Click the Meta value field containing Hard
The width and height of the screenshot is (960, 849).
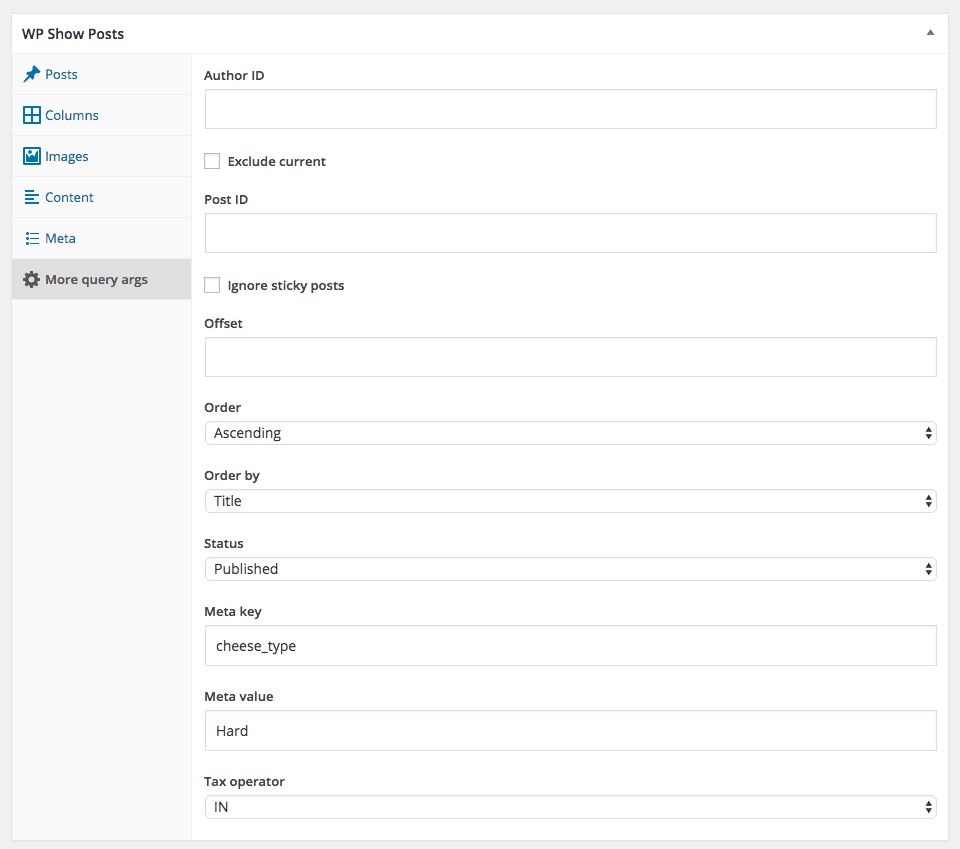(571, 731)
